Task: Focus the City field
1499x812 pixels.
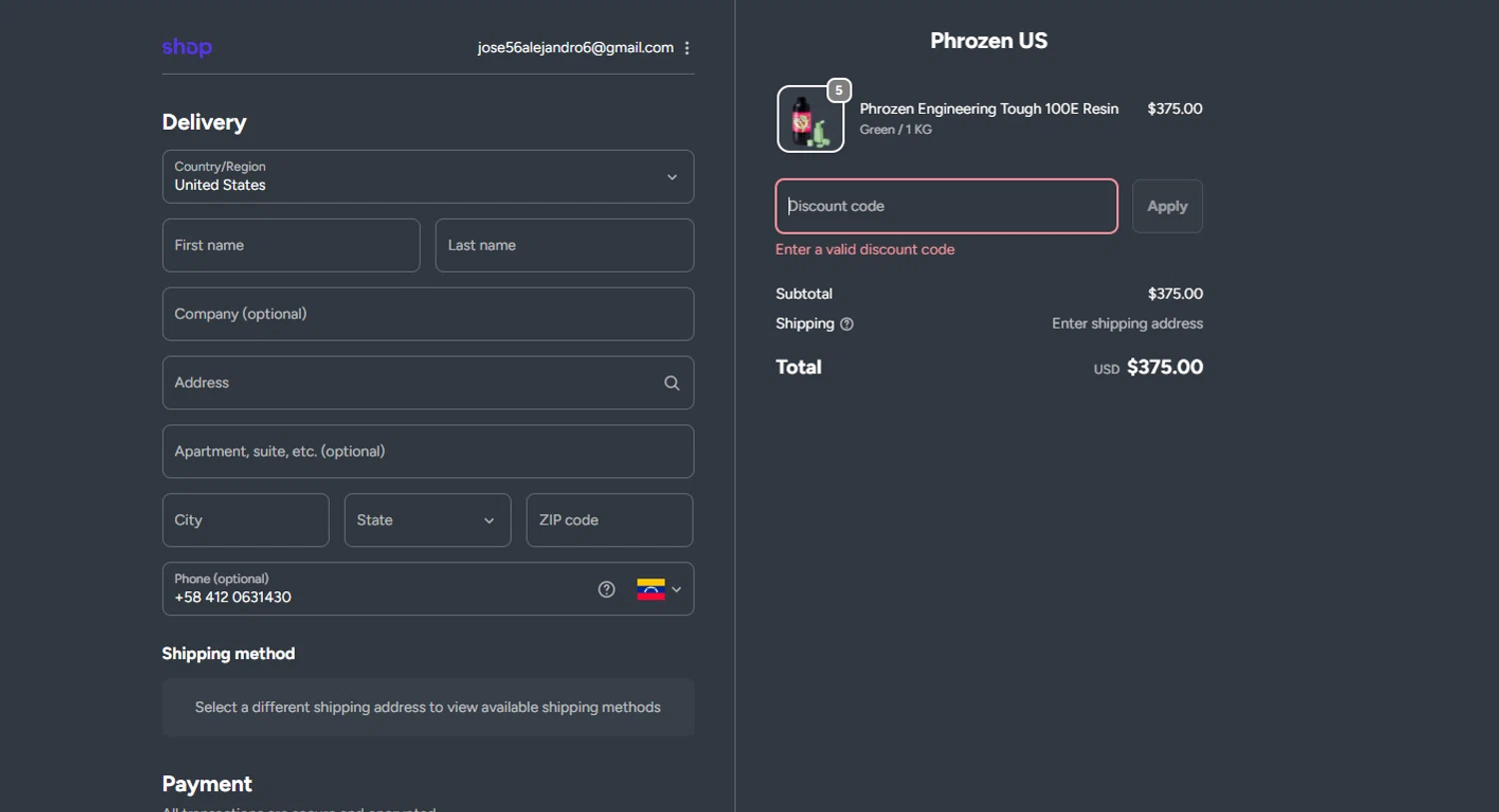Action: 246,520
